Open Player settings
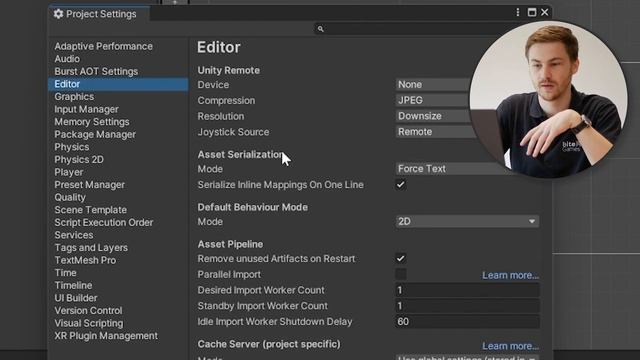The height and width of the screenshot is (360, 640). tap(69, 172)
